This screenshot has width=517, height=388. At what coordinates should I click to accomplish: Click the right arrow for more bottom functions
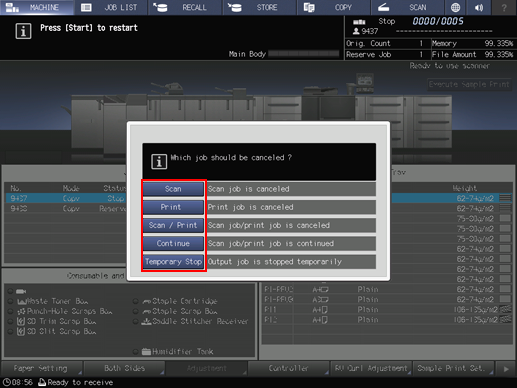coord(506,369)
